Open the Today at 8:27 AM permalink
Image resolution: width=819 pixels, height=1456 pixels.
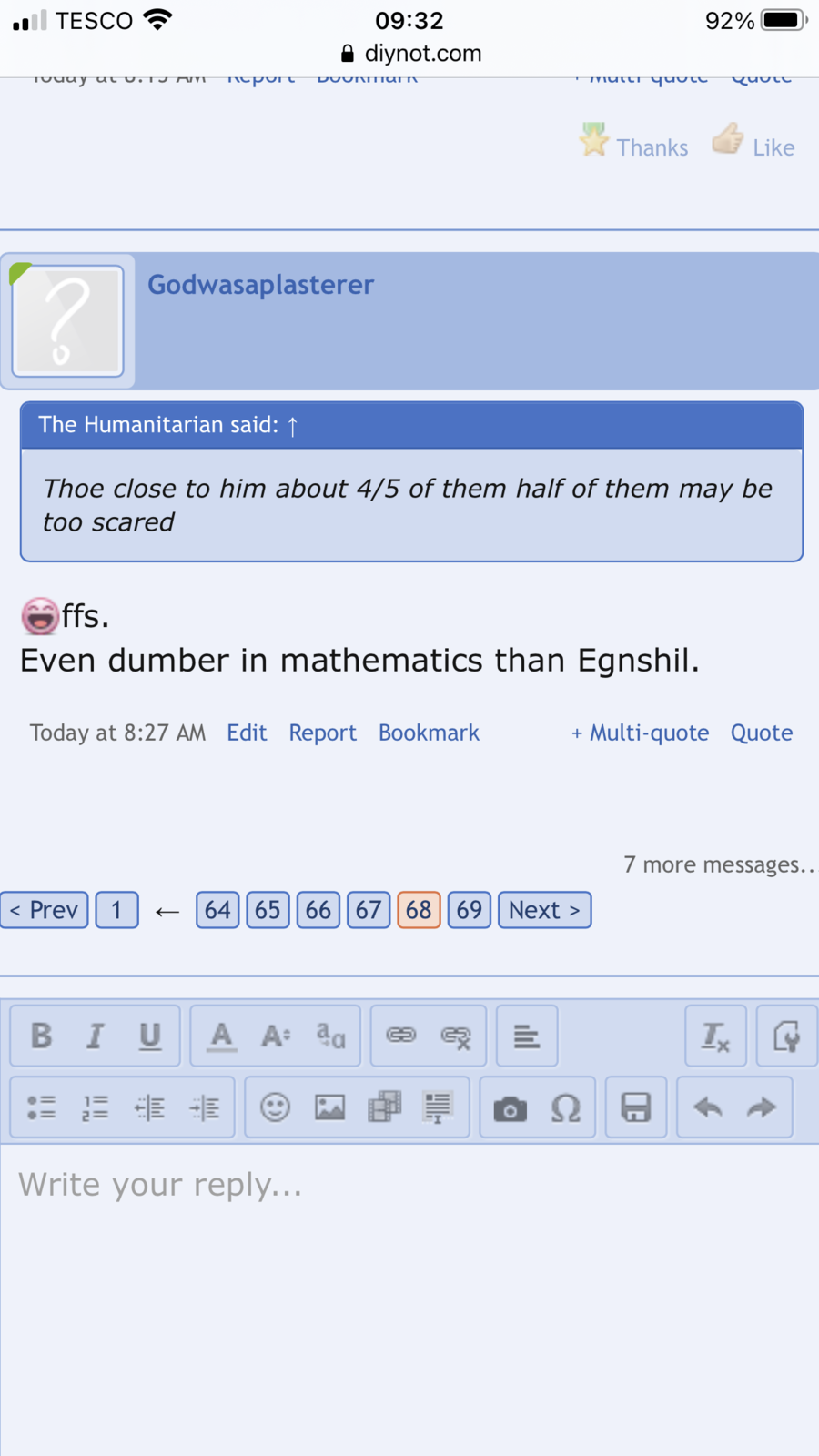[x=118, y=733]
